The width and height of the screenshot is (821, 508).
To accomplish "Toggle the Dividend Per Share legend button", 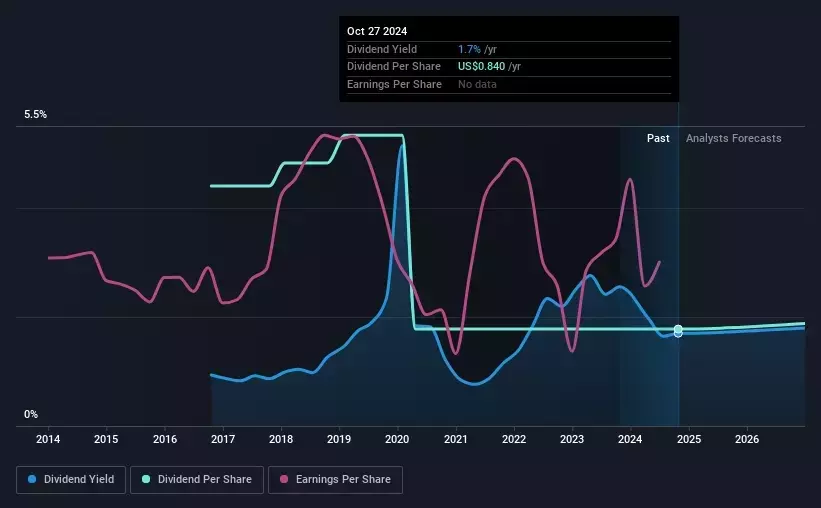I will 197,480.
